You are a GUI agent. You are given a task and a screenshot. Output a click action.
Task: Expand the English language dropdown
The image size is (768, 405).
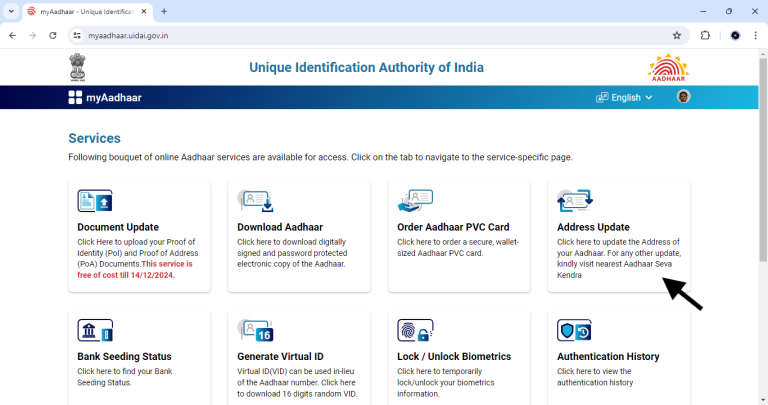click(624, 97)
